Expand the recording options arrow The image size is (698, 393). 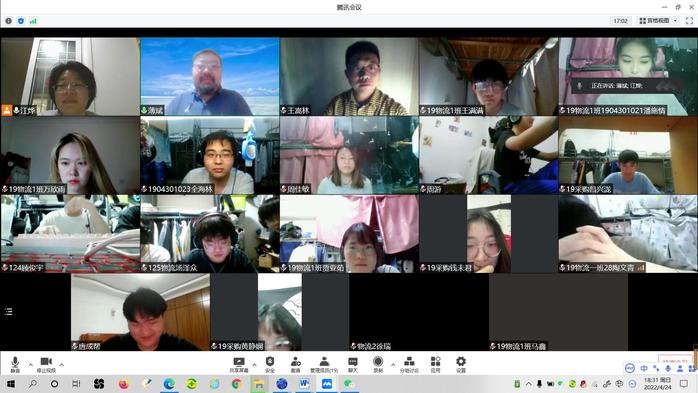(x=393, y=365)
